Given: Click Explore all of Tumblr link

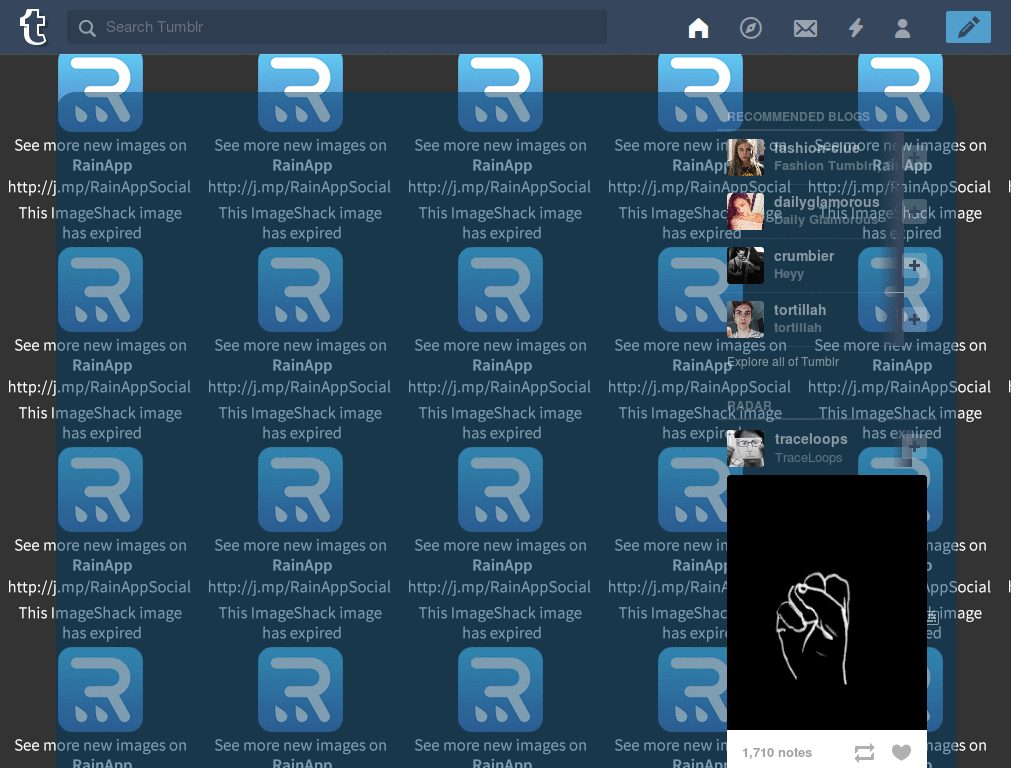Looking at the screenshot, I should (x=783, y=362).
